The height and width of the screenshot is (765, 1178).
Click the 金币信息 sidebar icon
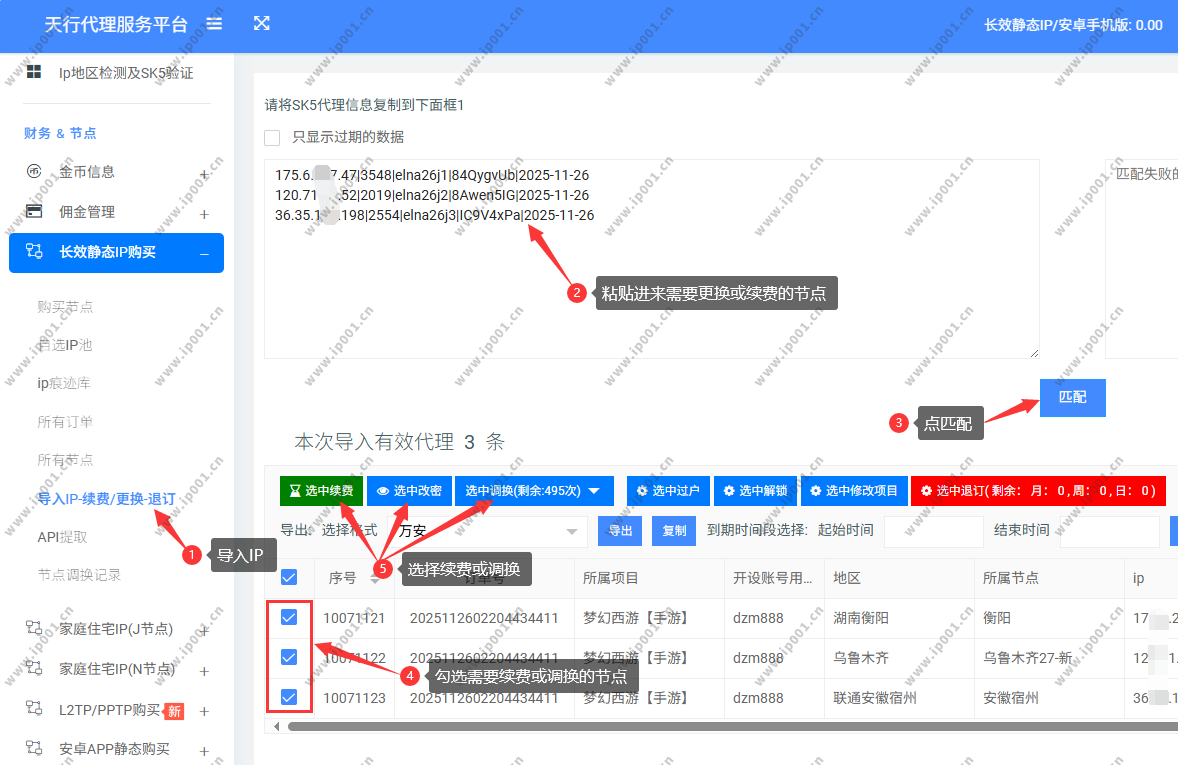pos(33,171)
